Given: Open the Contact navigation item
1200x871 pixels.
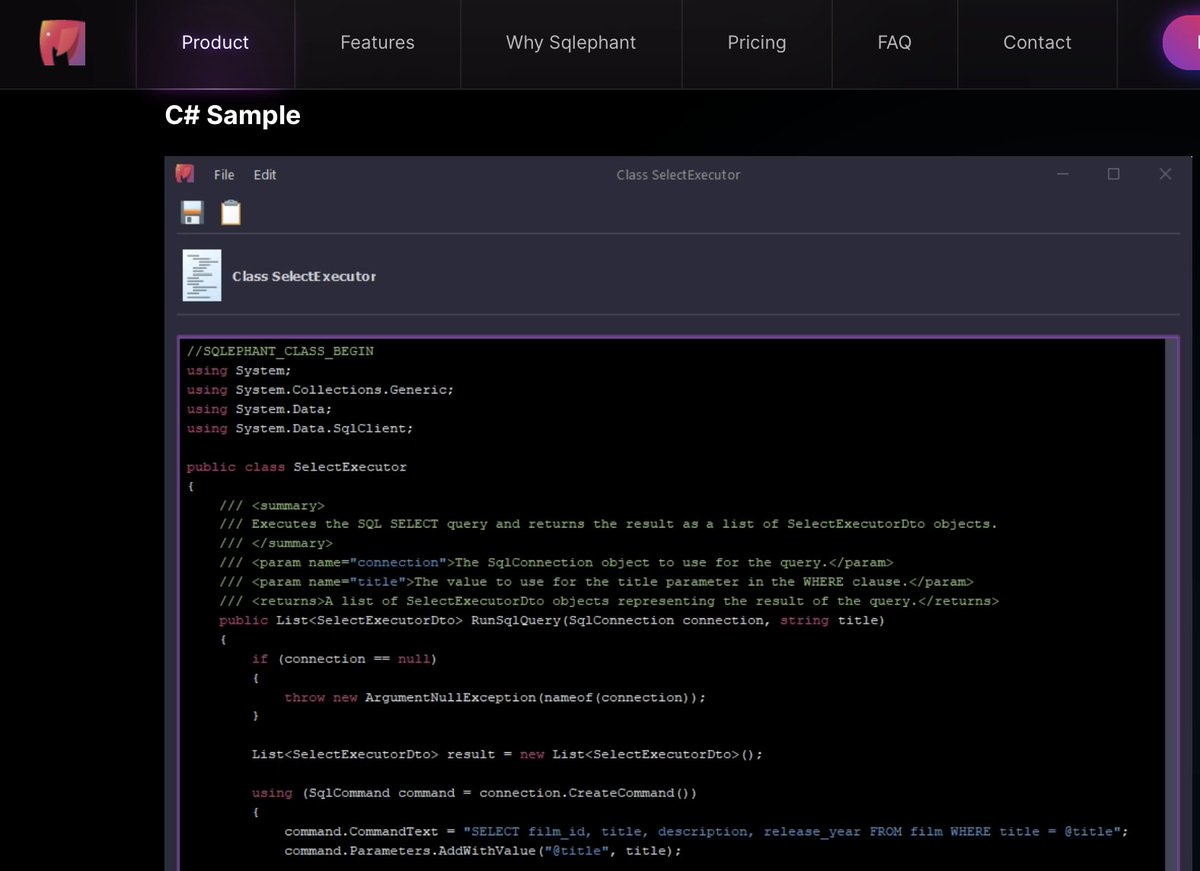Looking at the screenshot, I should click(x=1037, y=43).
